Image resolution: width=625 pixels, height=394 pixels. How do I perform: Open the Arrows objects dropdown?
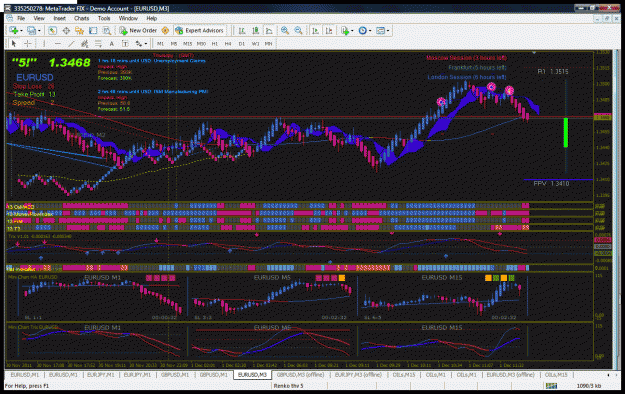click(145, 43)
